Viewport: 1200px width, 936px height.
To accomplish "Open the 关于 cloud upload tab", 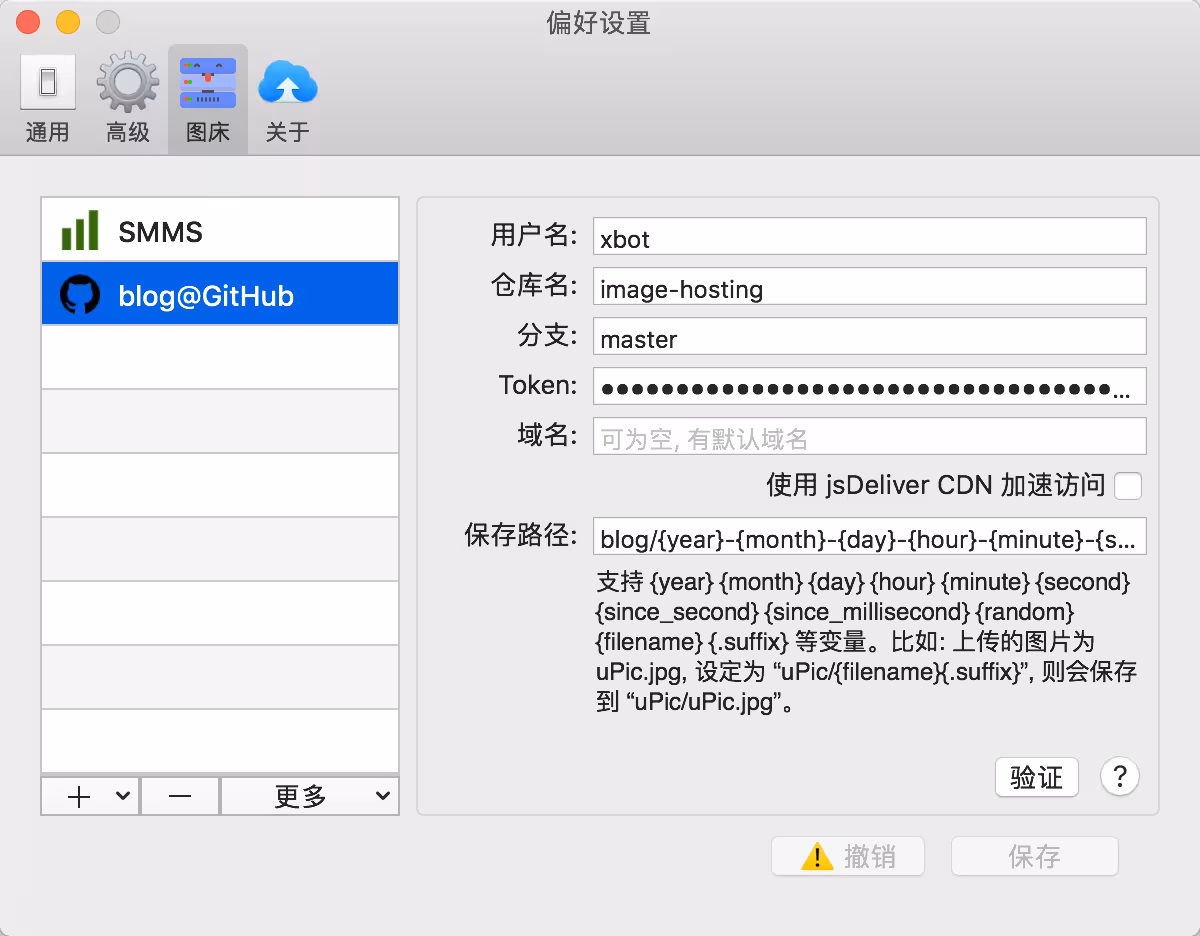I will pos(288,100).
